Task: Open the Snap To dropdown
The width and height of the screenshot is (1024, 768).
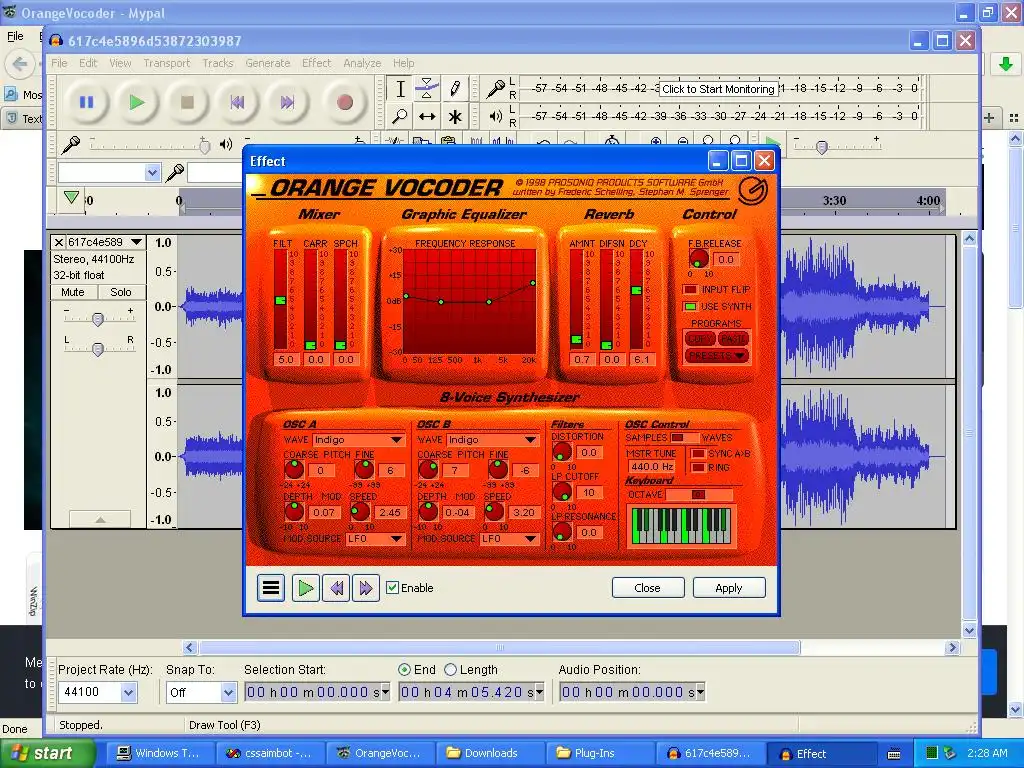Action: [x=228, y=692]
